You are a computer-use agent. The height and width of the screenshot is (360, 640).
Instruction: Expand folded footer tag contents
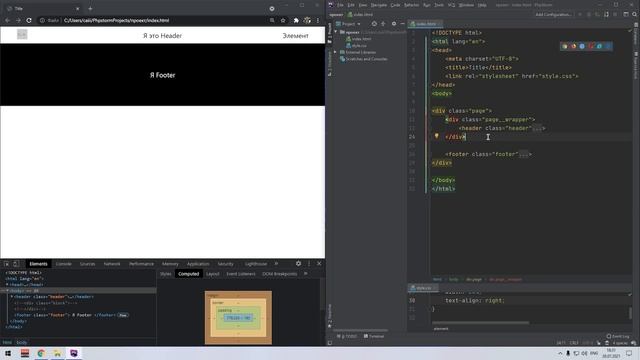pos(523,154)
